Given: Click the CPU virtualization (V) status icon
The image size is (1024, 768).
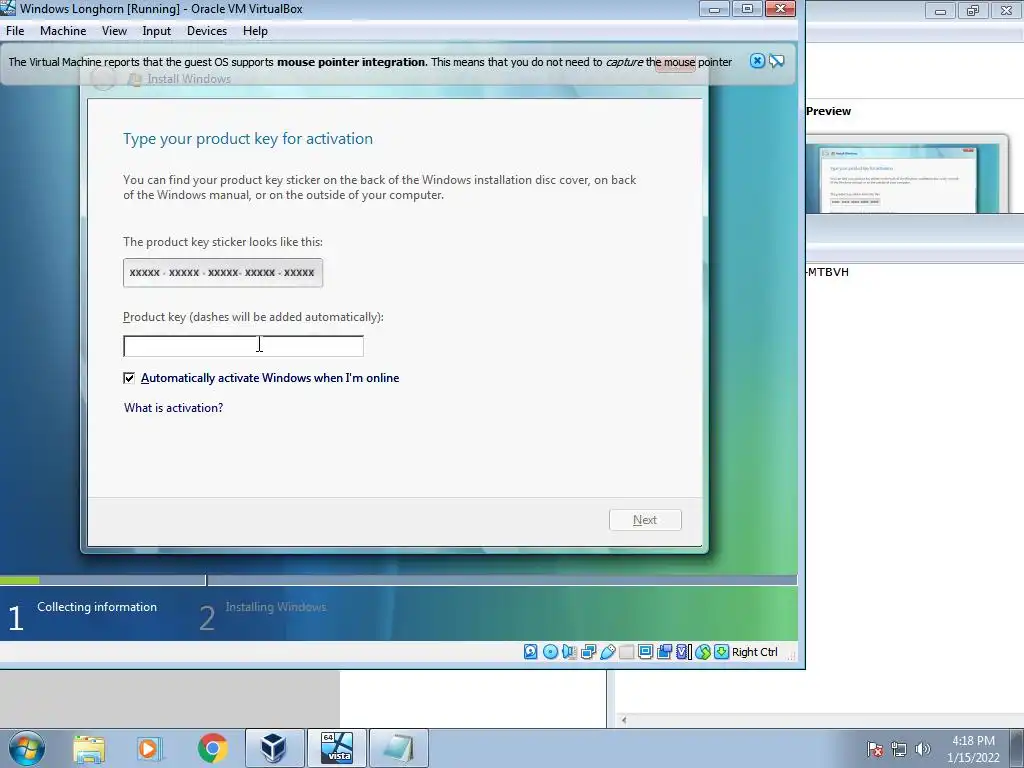Looking at the screenshot, I should coord(683,652).
